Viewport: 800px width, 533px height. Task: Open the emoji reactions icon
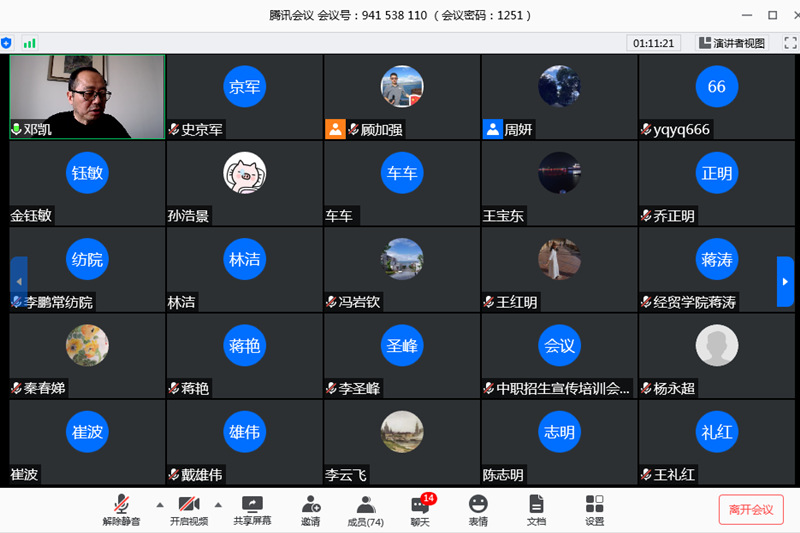pyautogui.click(x=478, y=504)
